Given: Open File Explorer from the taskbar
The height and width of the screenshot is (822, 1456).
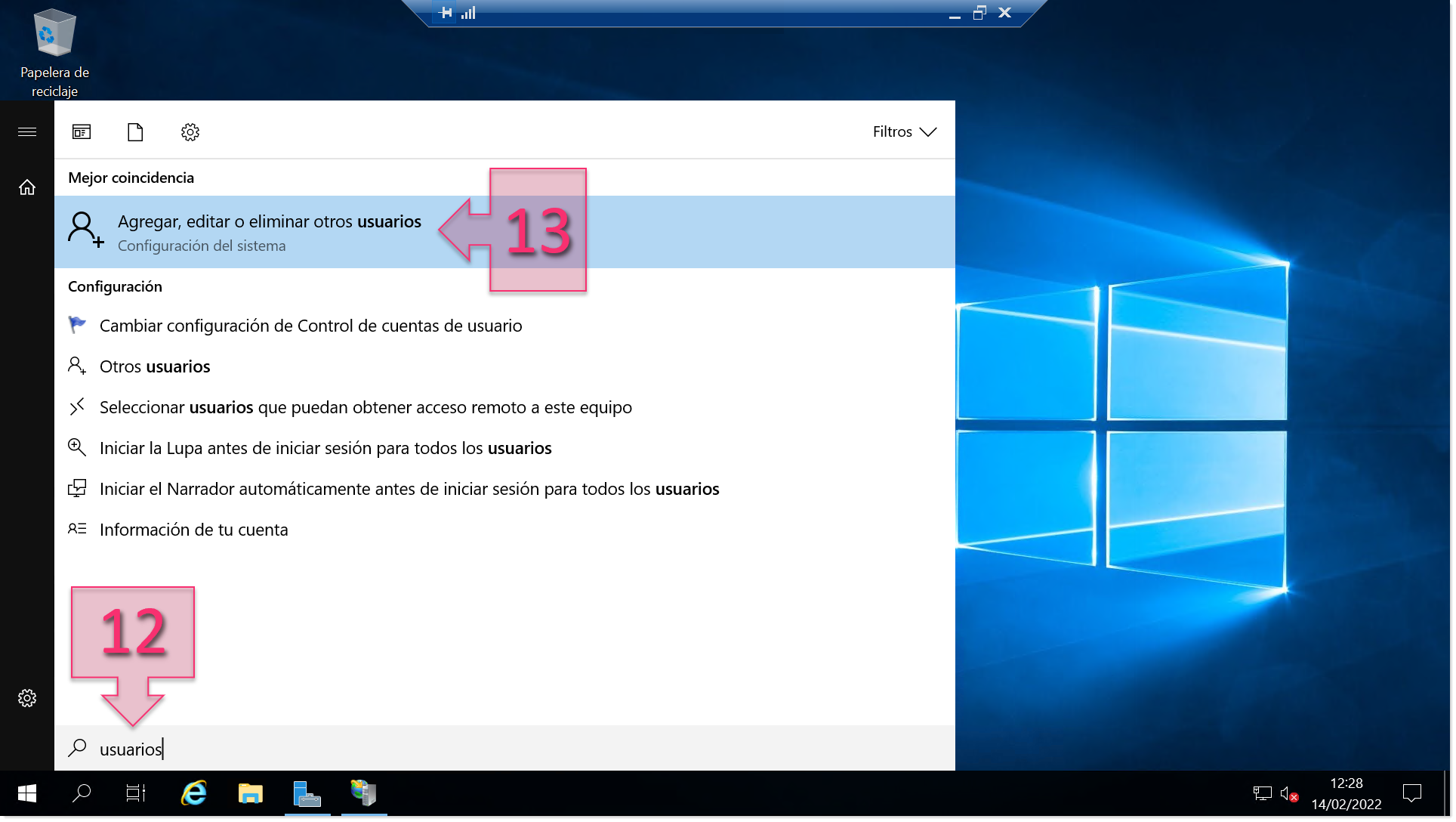Looking at the screenshot, I should [251, 793].
